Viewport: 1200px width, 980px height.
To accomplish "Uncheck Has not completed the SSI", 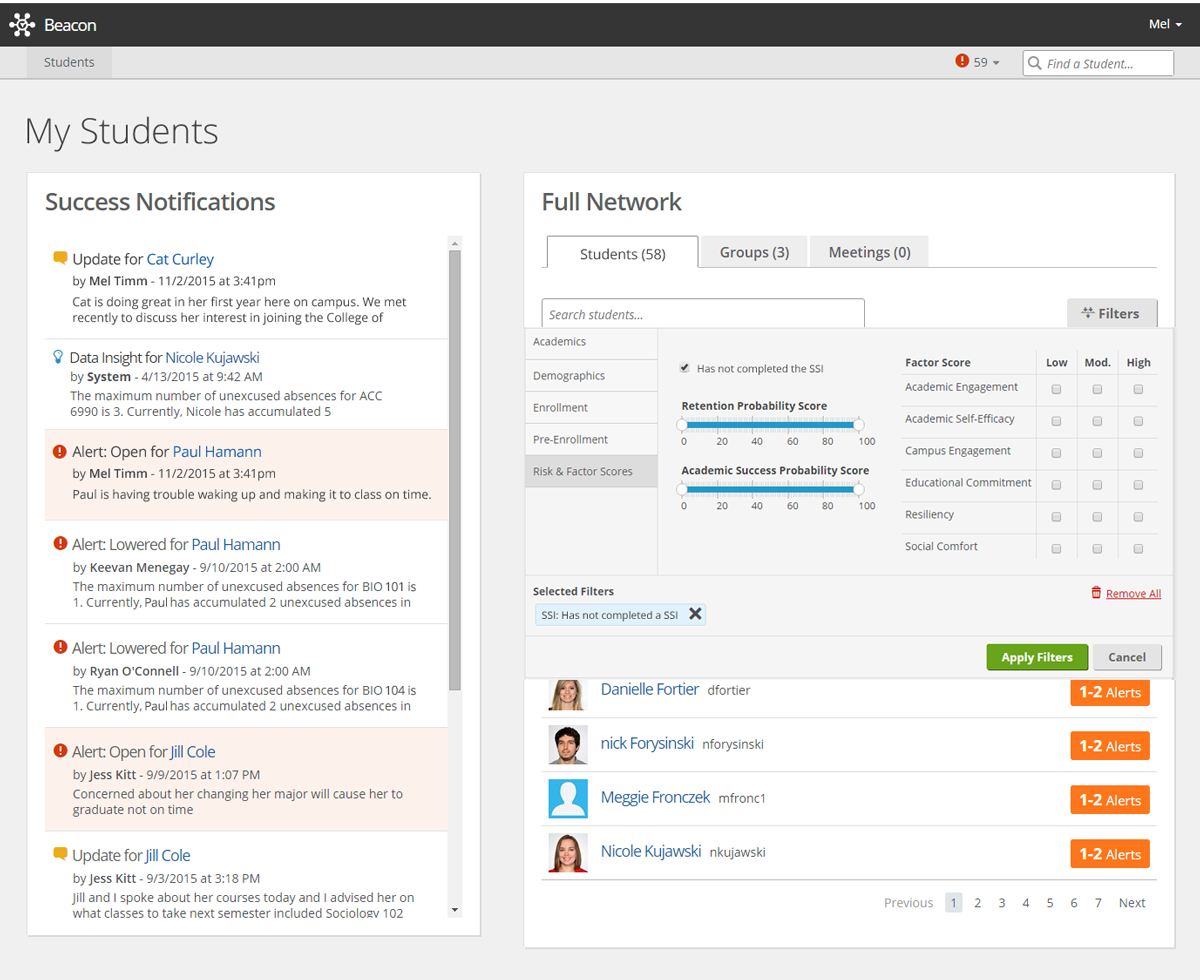I will tap(684, 367).
